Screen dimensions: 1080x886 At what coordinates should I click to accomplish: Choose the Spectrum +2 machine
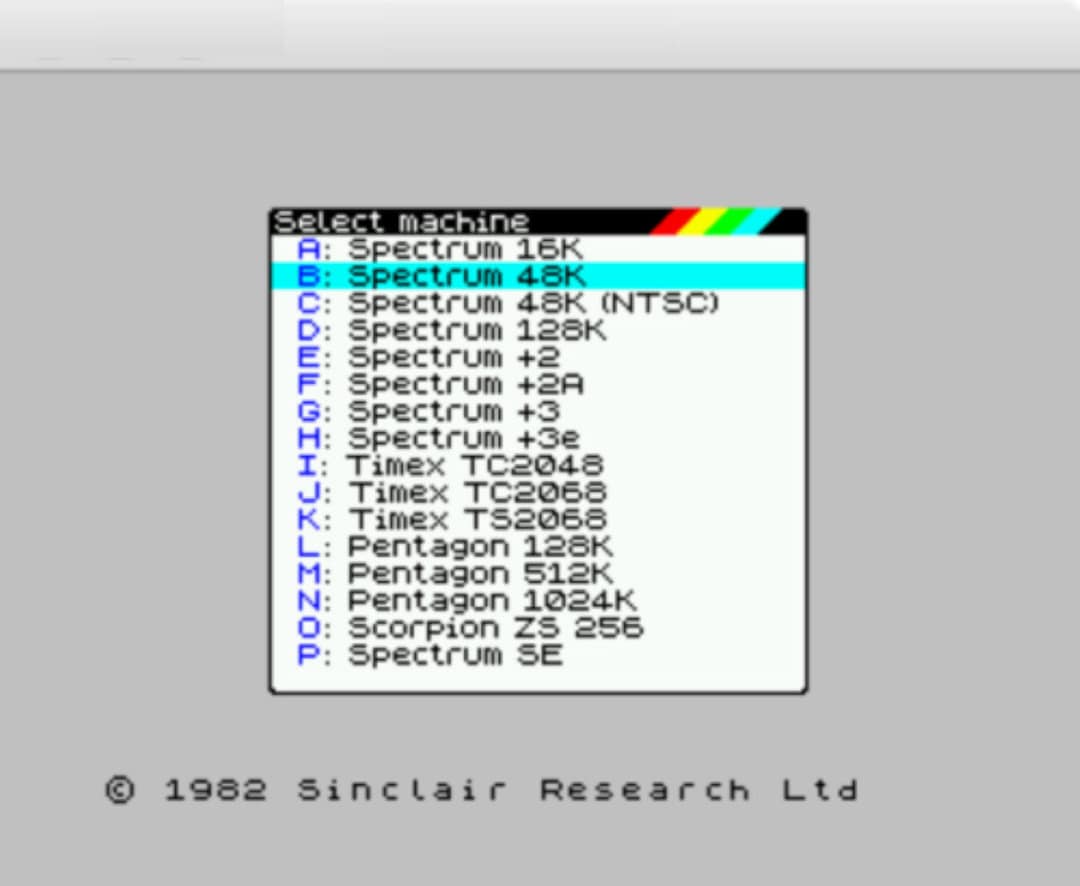click(x=430, y=357)
